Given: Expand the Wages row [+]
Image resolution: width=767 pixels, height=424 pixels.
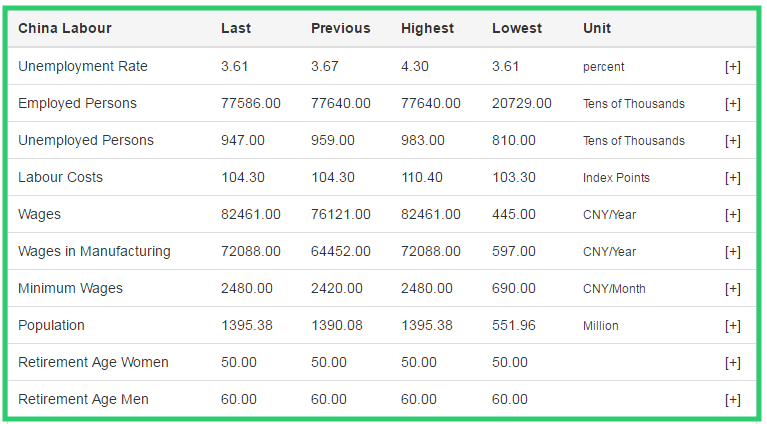Looking at the screenshot, I should pyautogui.click(x=732, y=215).
